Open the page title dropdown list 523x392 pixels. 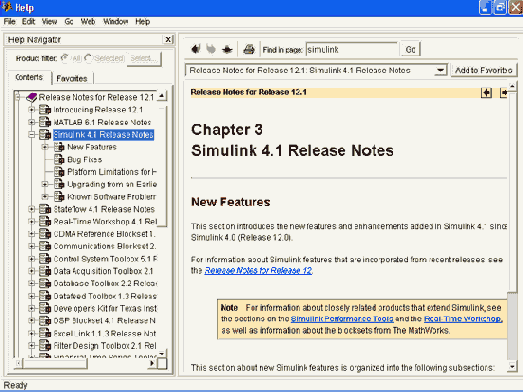pyautogui.click(x=440, y=70)
